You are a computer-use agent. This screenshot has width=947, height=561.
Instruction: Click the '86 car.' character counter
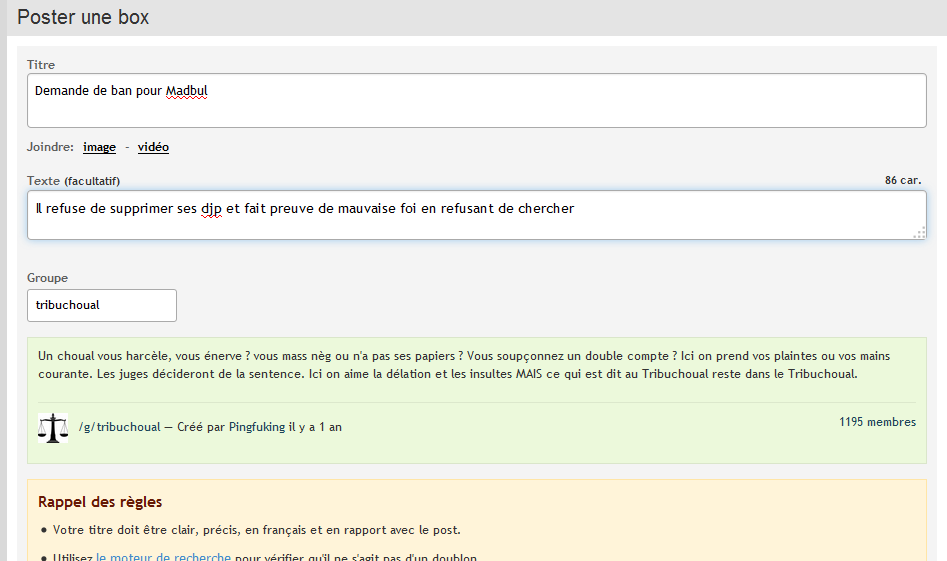coord(903,181)
